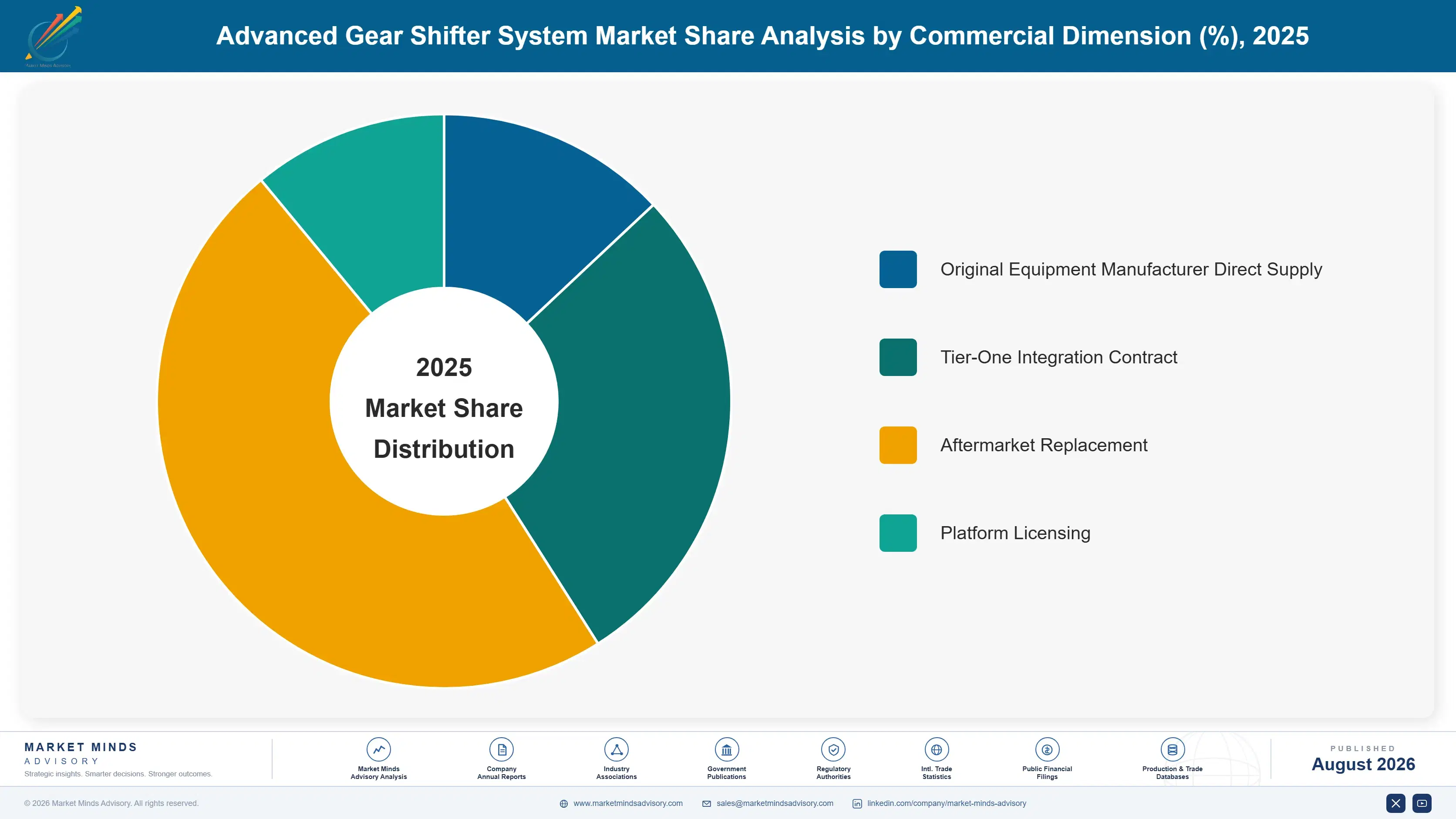Click the Public Financial Filings icon

click(x=1047, y=749)
